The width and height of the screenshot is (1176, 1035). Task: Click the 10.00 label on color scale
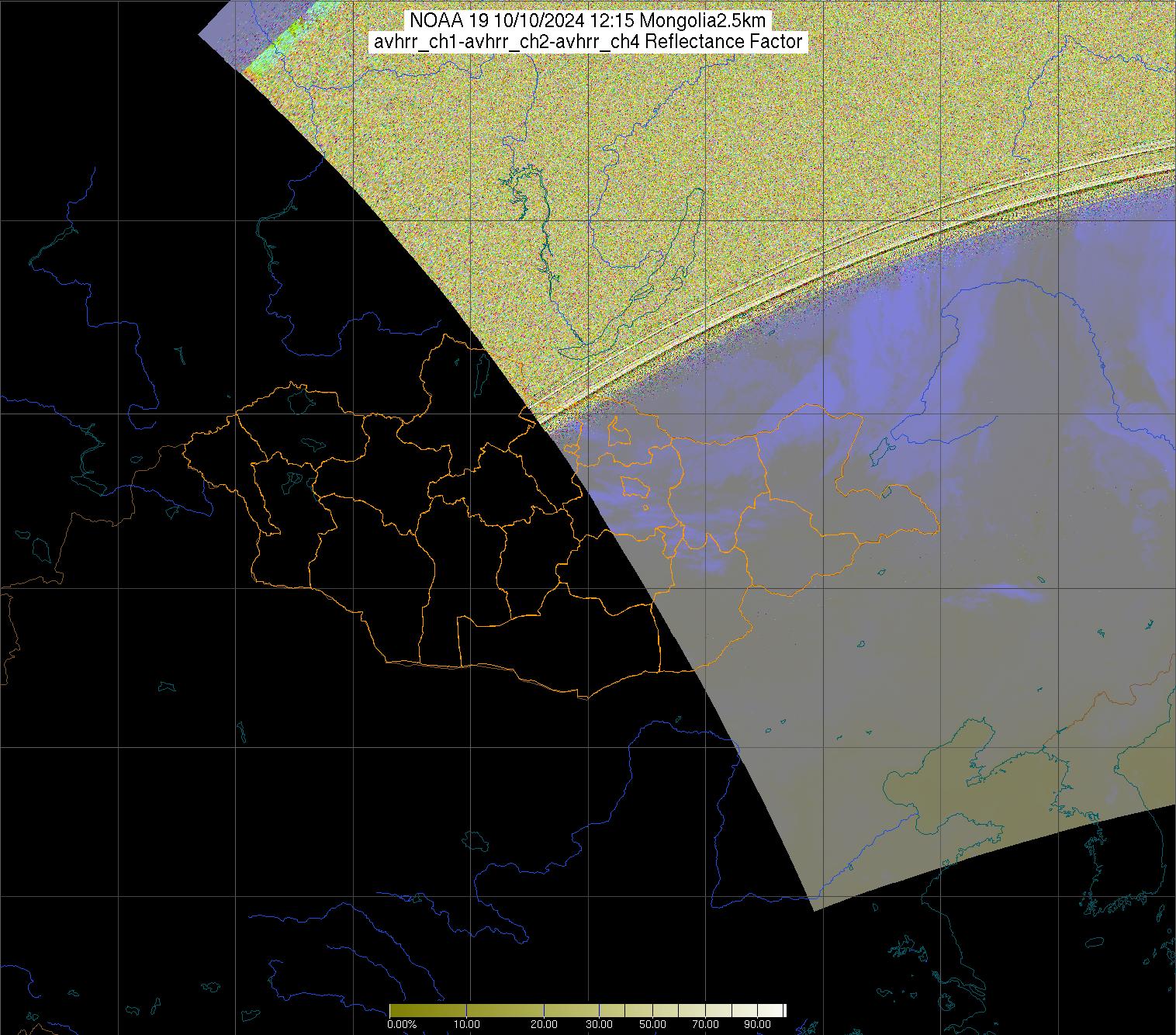pyautogui.click(x=466, y=1024)
